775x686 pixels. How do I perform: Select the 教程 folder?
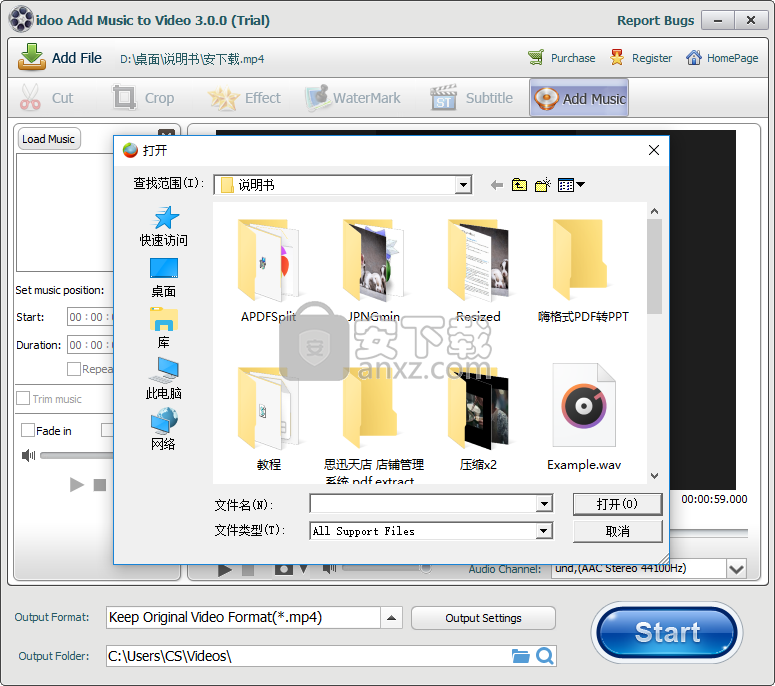(x=268, y=419)
